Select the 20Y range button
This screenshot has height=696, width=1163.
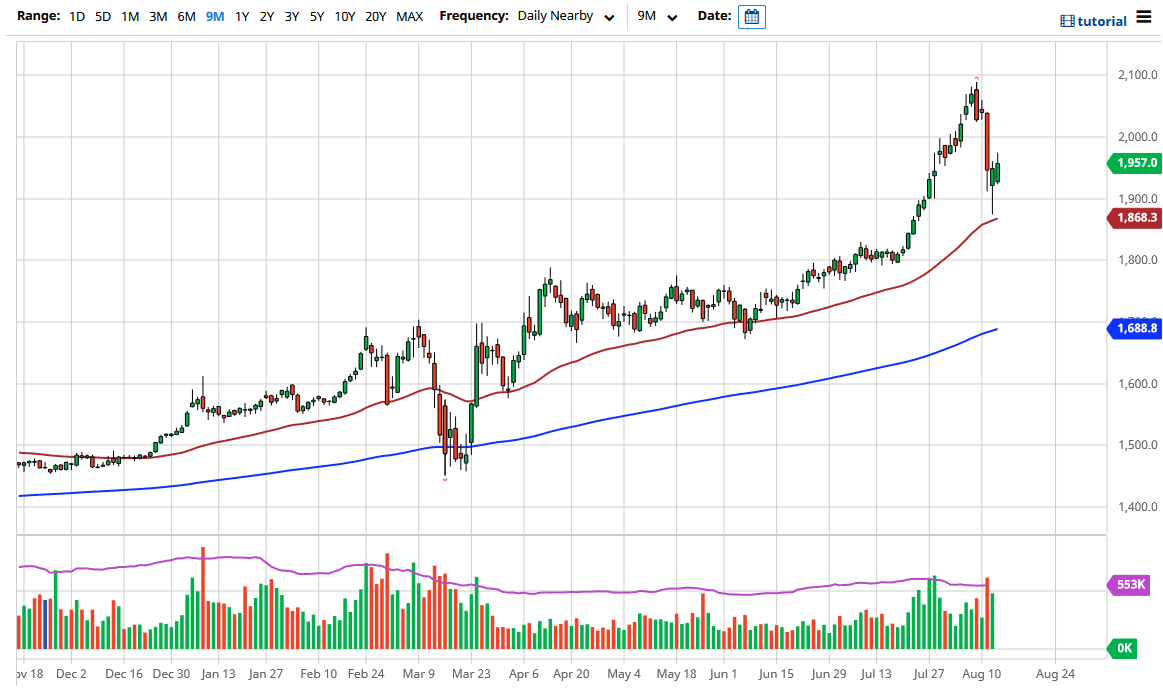click(376, 17)
